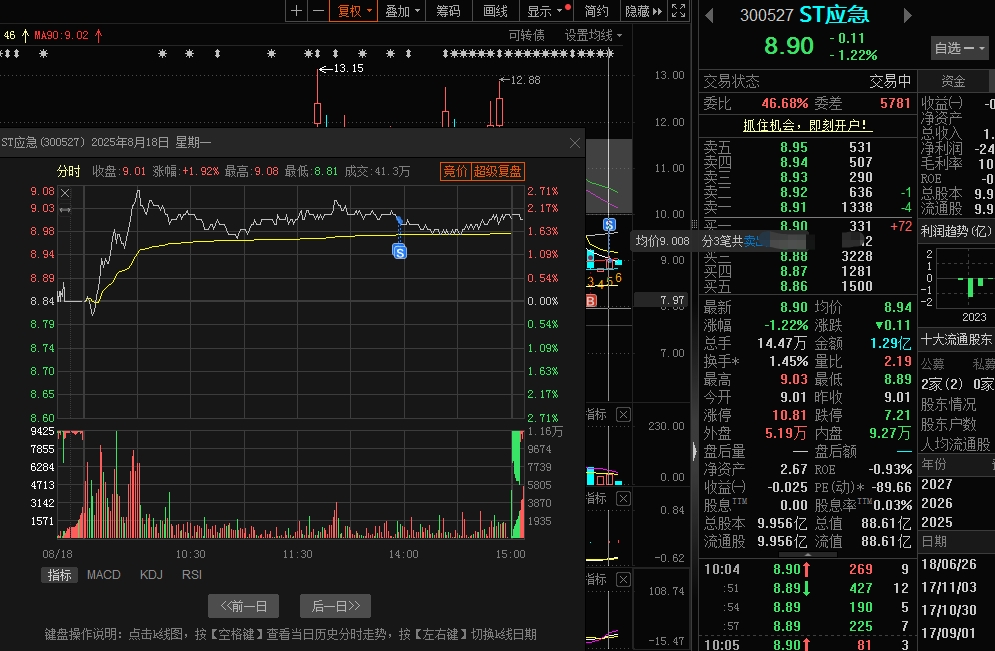Click the 十大流通股东 section header
This screenshot has width=995, height=651.
[957, 339]
